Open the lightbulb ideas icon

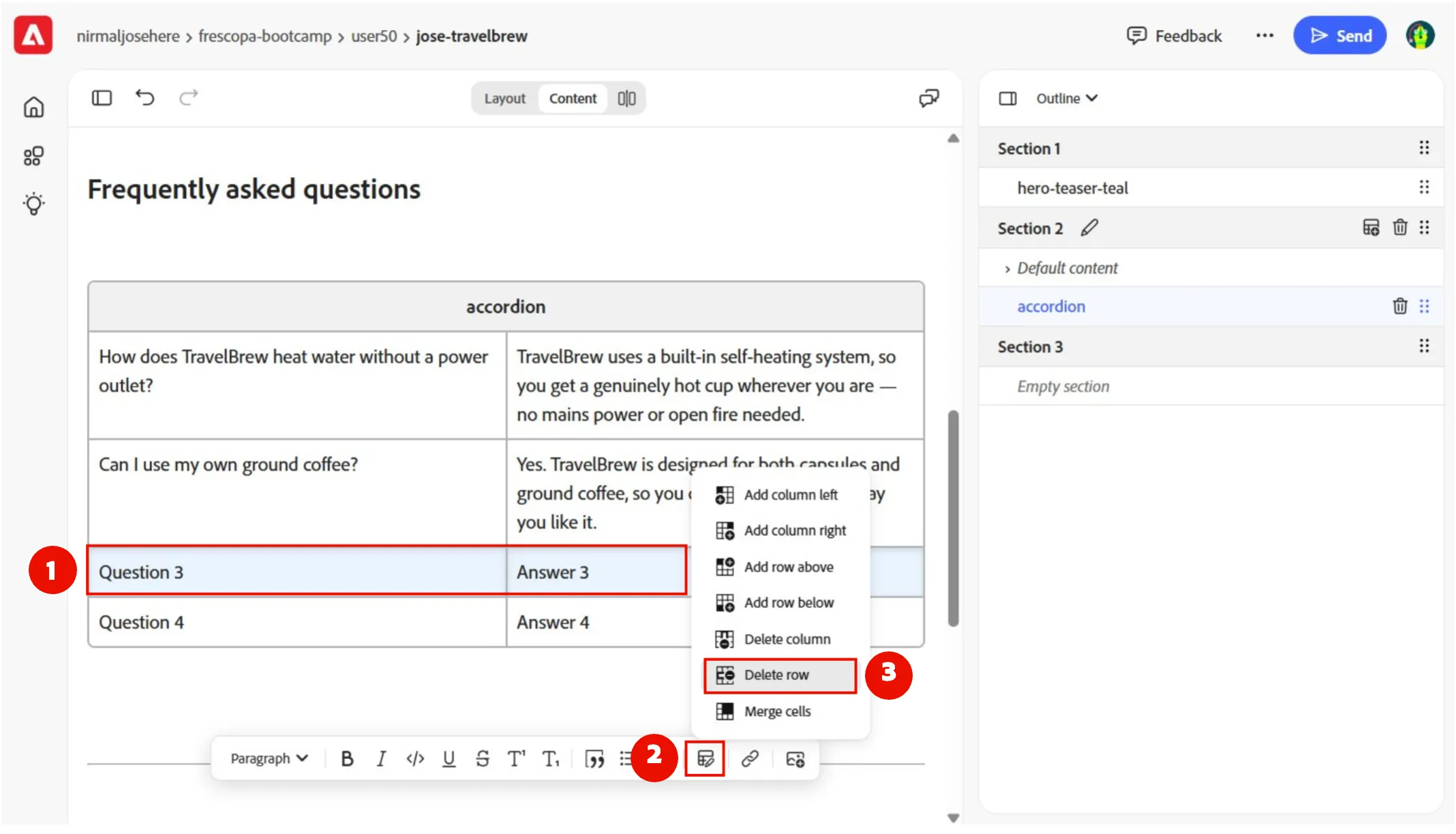33,204
